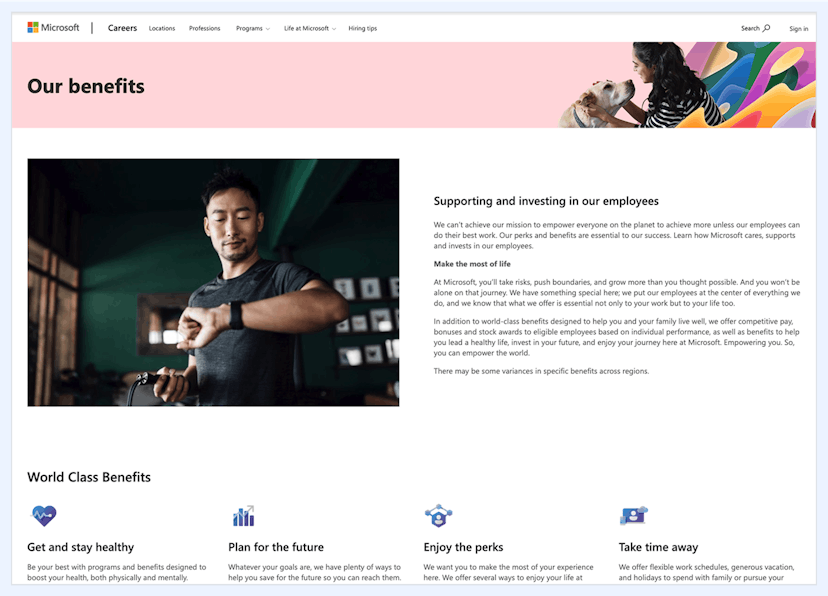
Task: Sign in to your account
Action: pos(799,28)
